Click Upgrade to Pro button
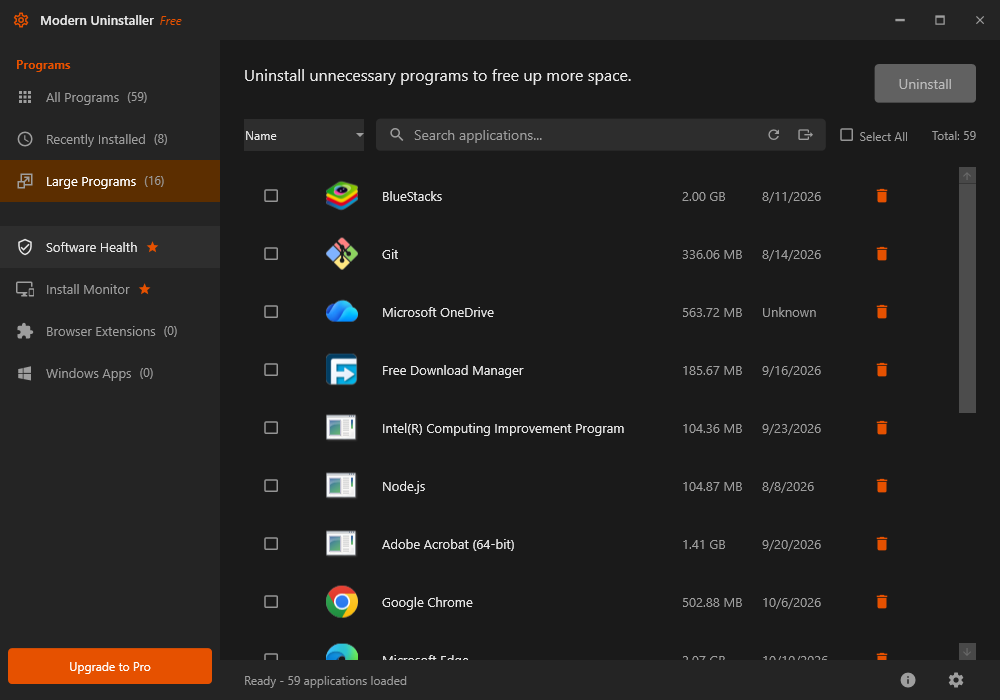Image resolution: width=1000 pixels, height=700 pixels. pos(110,666)
